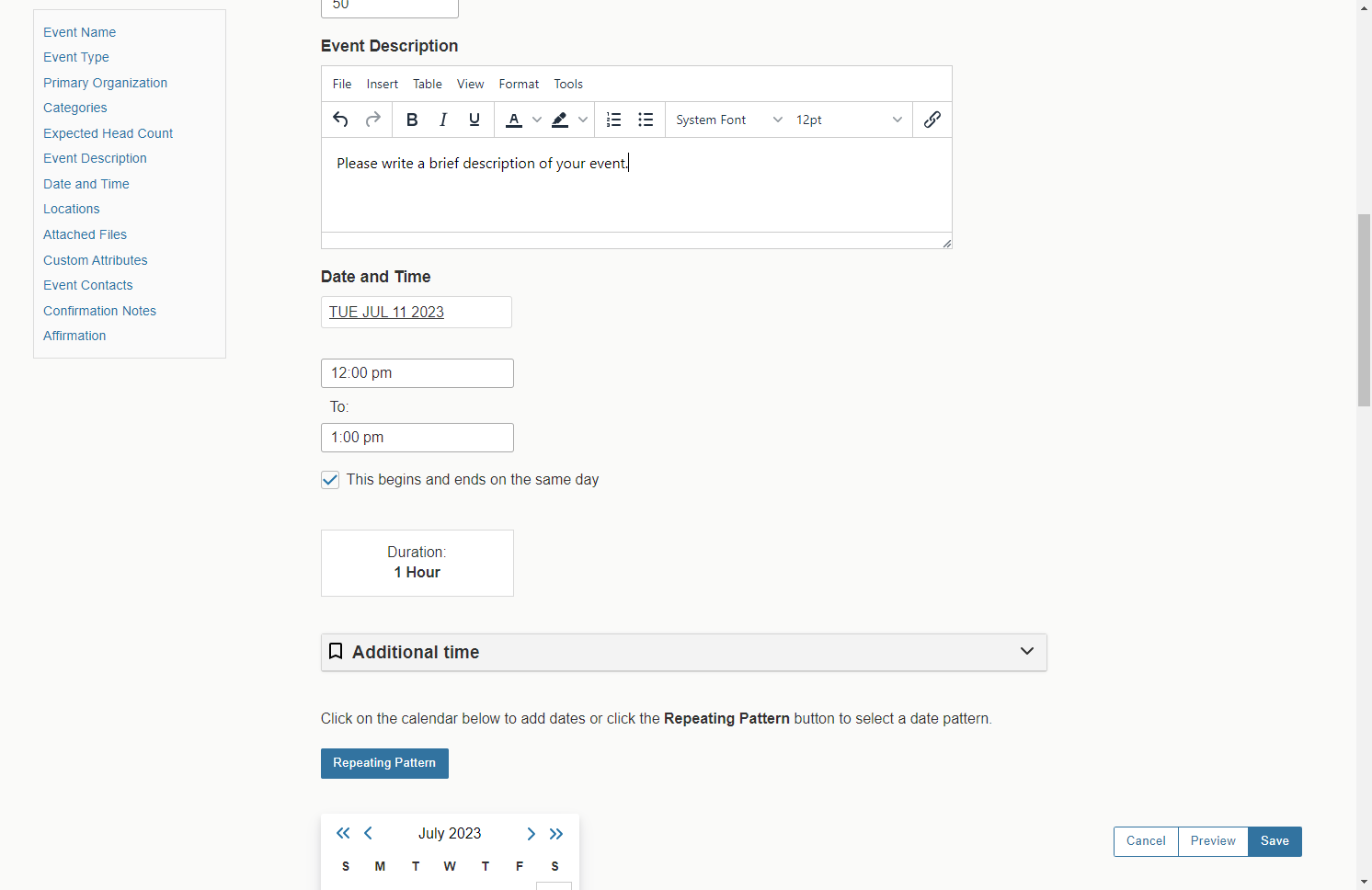
Task: Save the event form
Action: [x=1275, y=841]
